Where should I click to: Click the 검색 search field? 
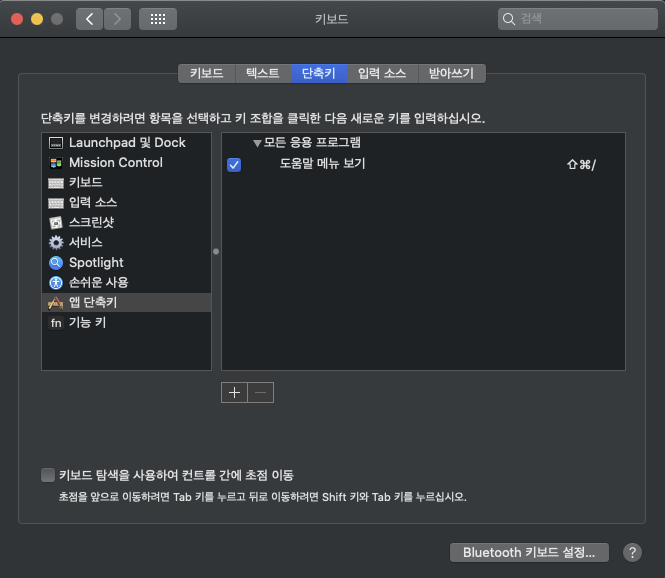578,19
